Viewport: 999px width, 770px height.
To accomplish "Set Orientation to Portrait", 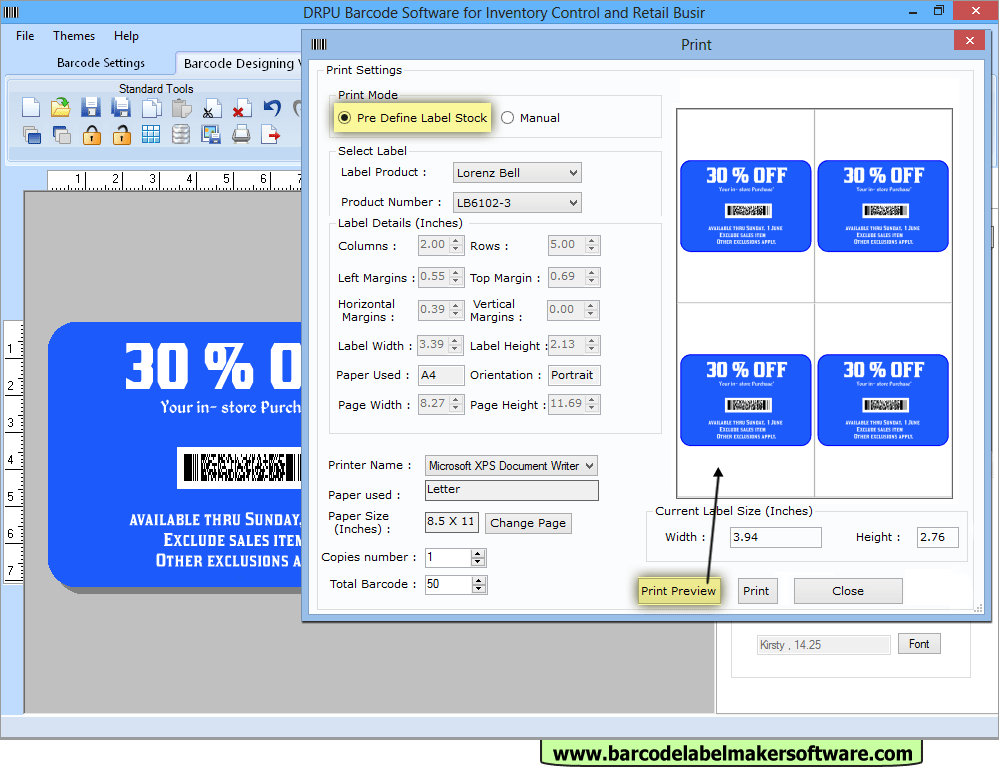I will 574,375.
